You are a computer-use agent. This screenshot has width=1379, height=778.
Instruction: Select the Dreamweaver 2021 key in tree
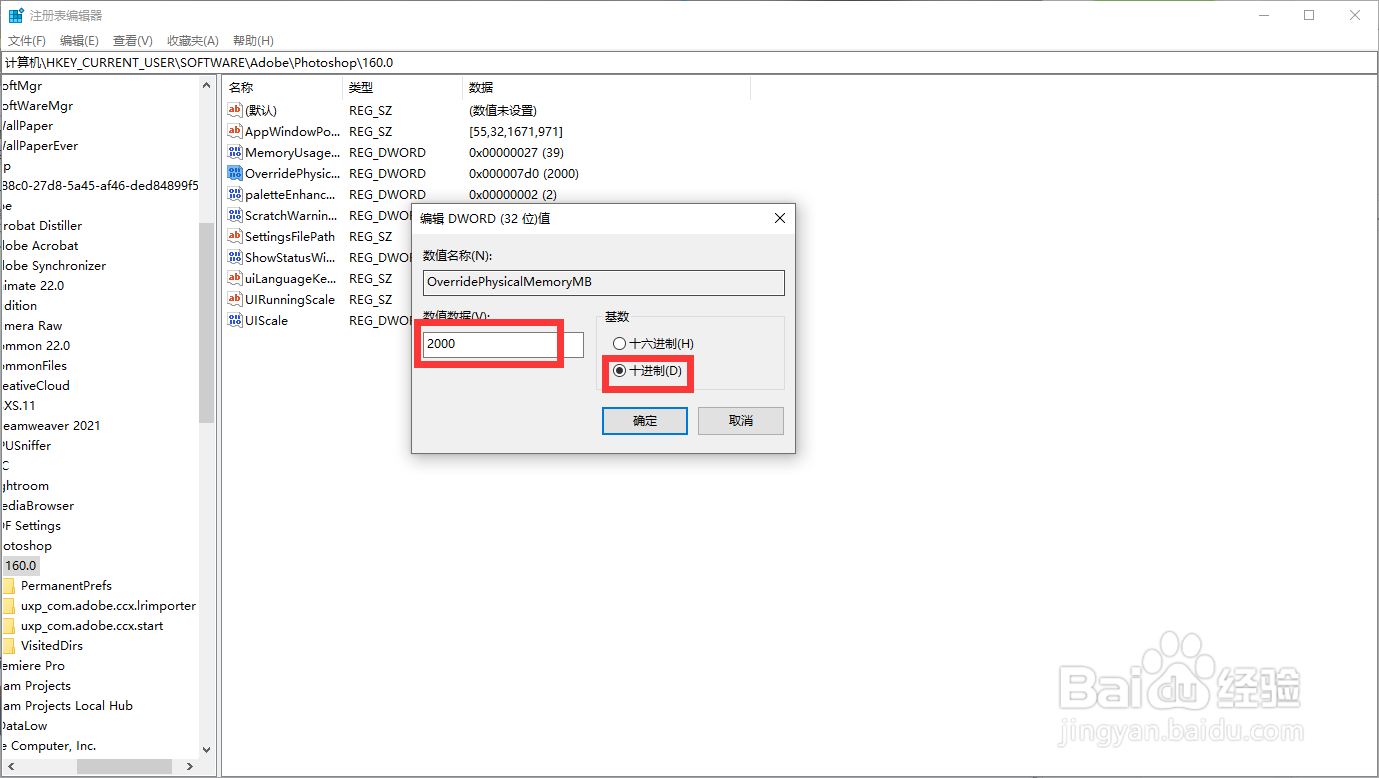50,426
